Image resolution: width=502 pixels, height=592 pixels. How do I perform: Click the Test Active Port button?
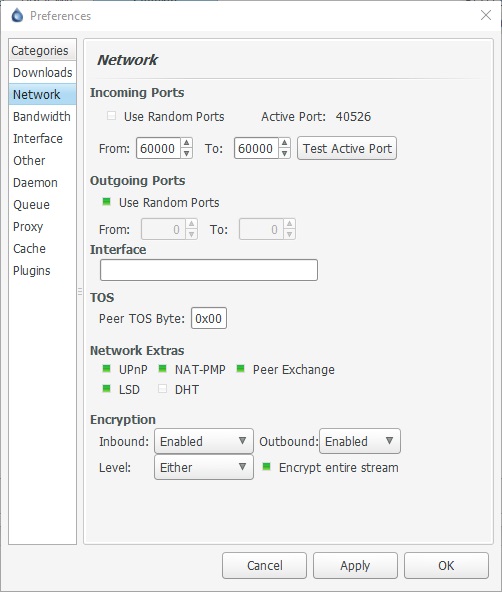pos(347,148)
